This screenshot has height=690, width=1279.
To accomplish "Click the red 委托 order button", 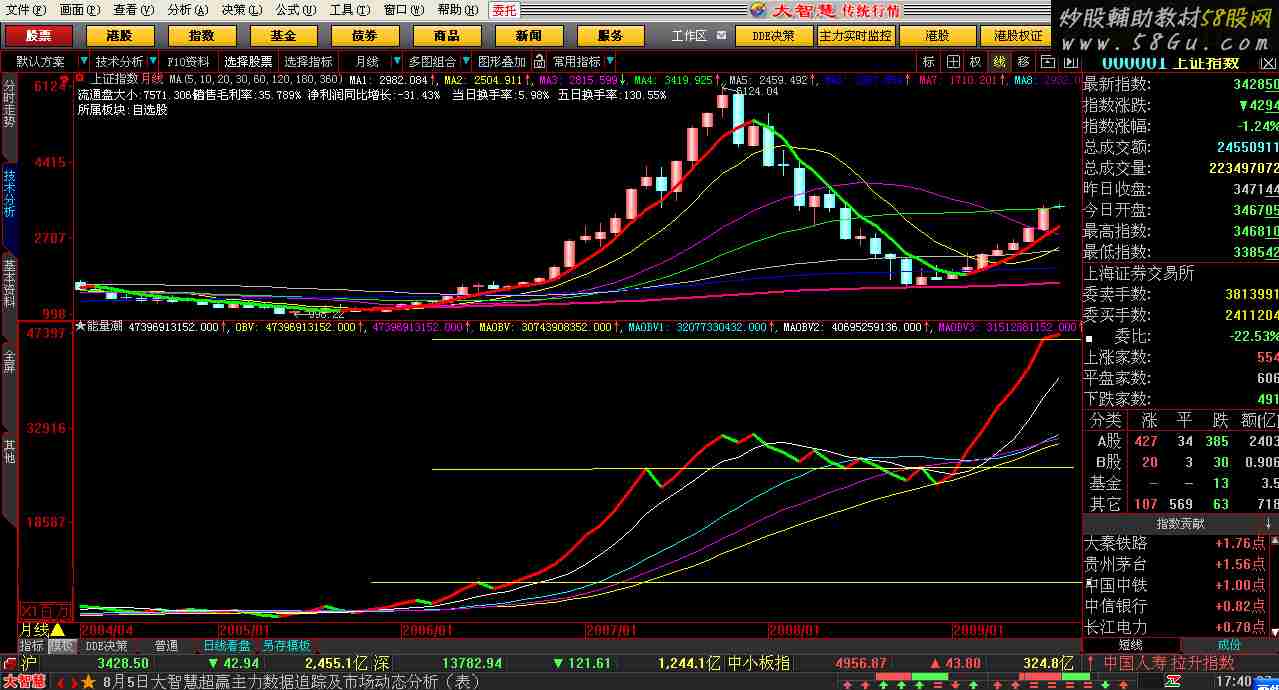I will point(505,10).
